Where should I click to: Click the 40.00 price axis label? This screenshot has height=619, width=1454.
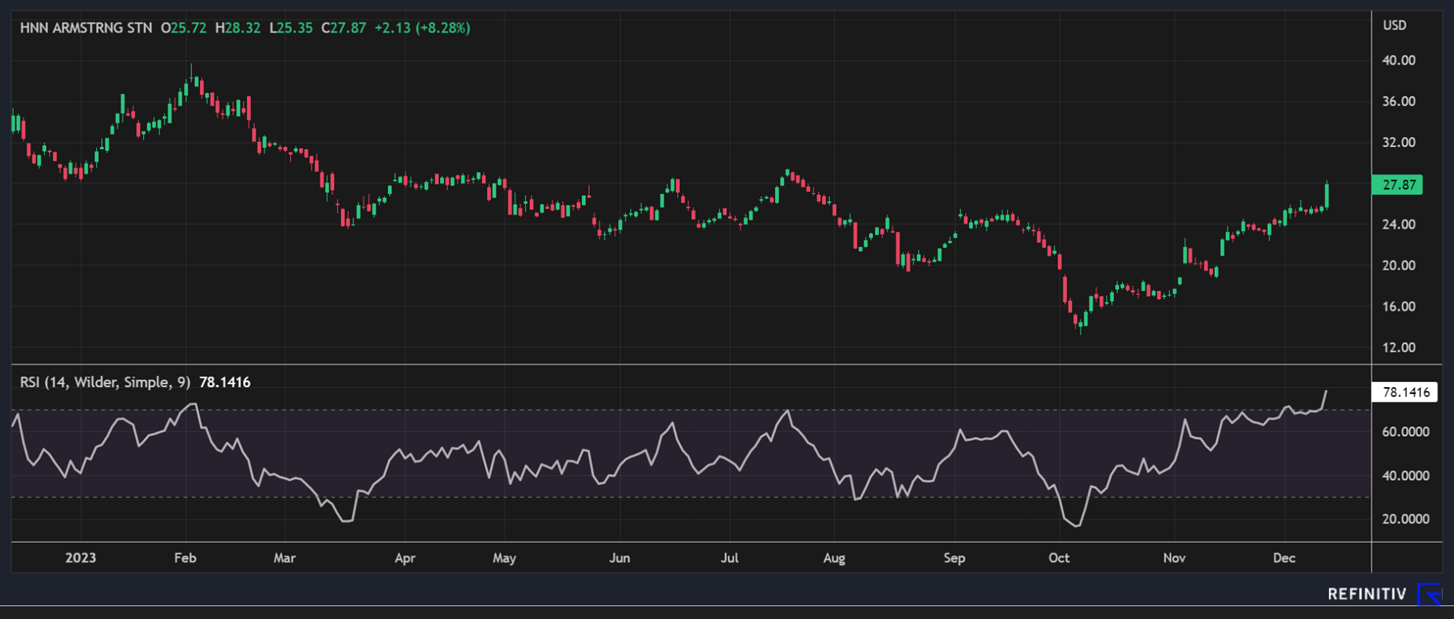(1398, 60)
